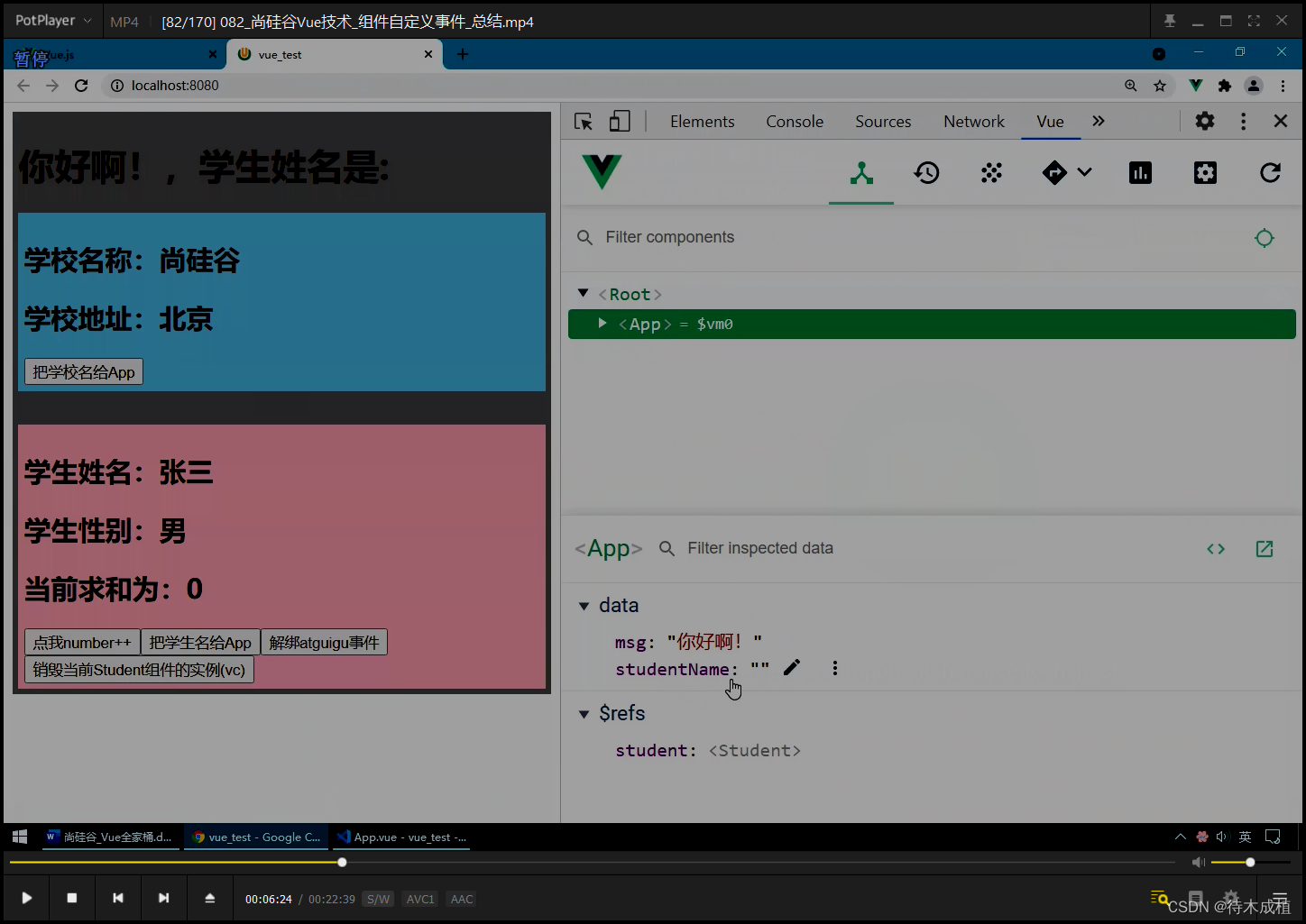
Task: Collapse the Root tree node
Action: 584,293
